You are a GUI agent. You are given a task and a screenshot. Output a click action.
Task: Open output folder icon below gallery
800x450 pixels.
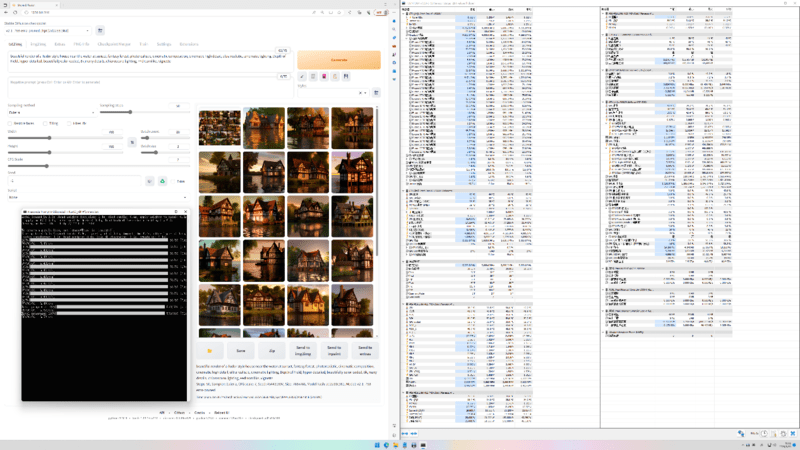click(x=209, y=351)
